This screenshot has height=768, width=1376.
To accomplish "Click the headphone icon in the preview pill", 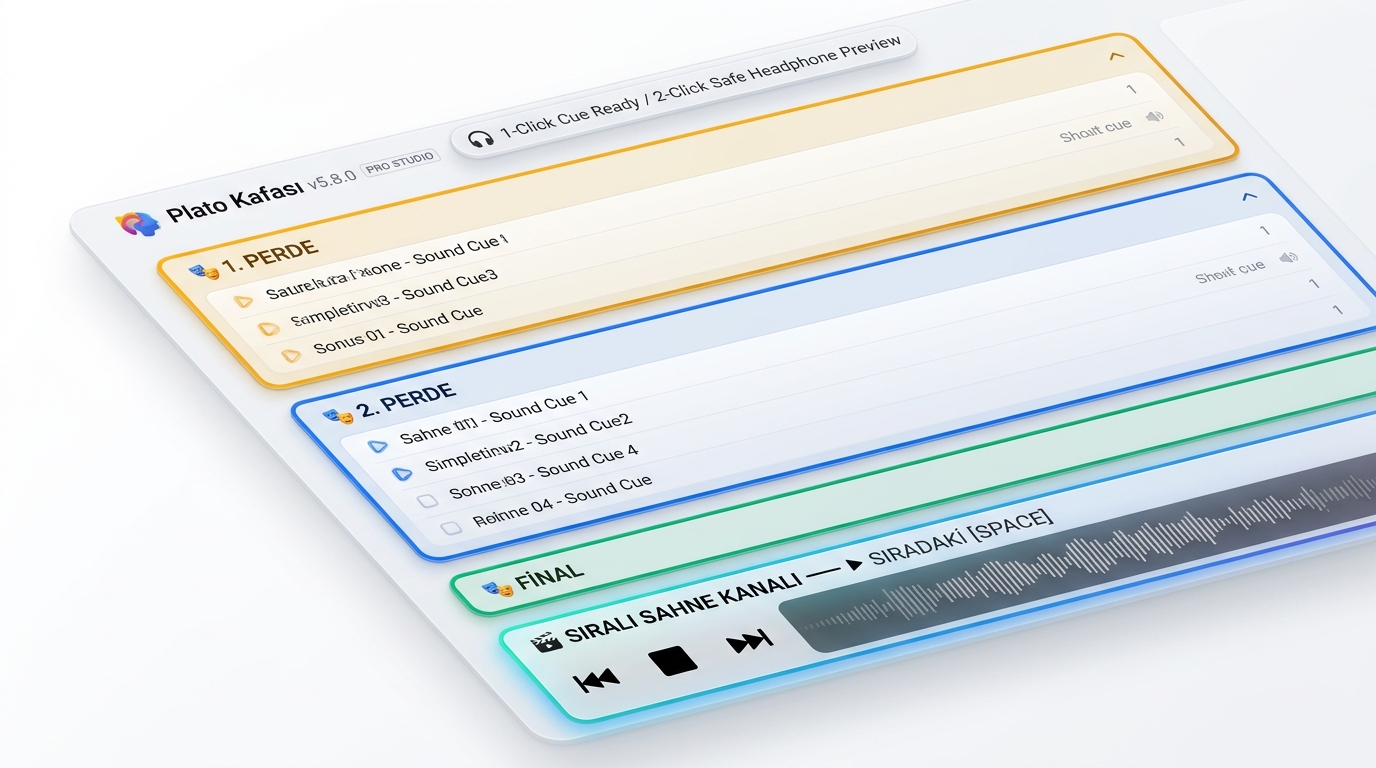I will click(x=481, y=138).
